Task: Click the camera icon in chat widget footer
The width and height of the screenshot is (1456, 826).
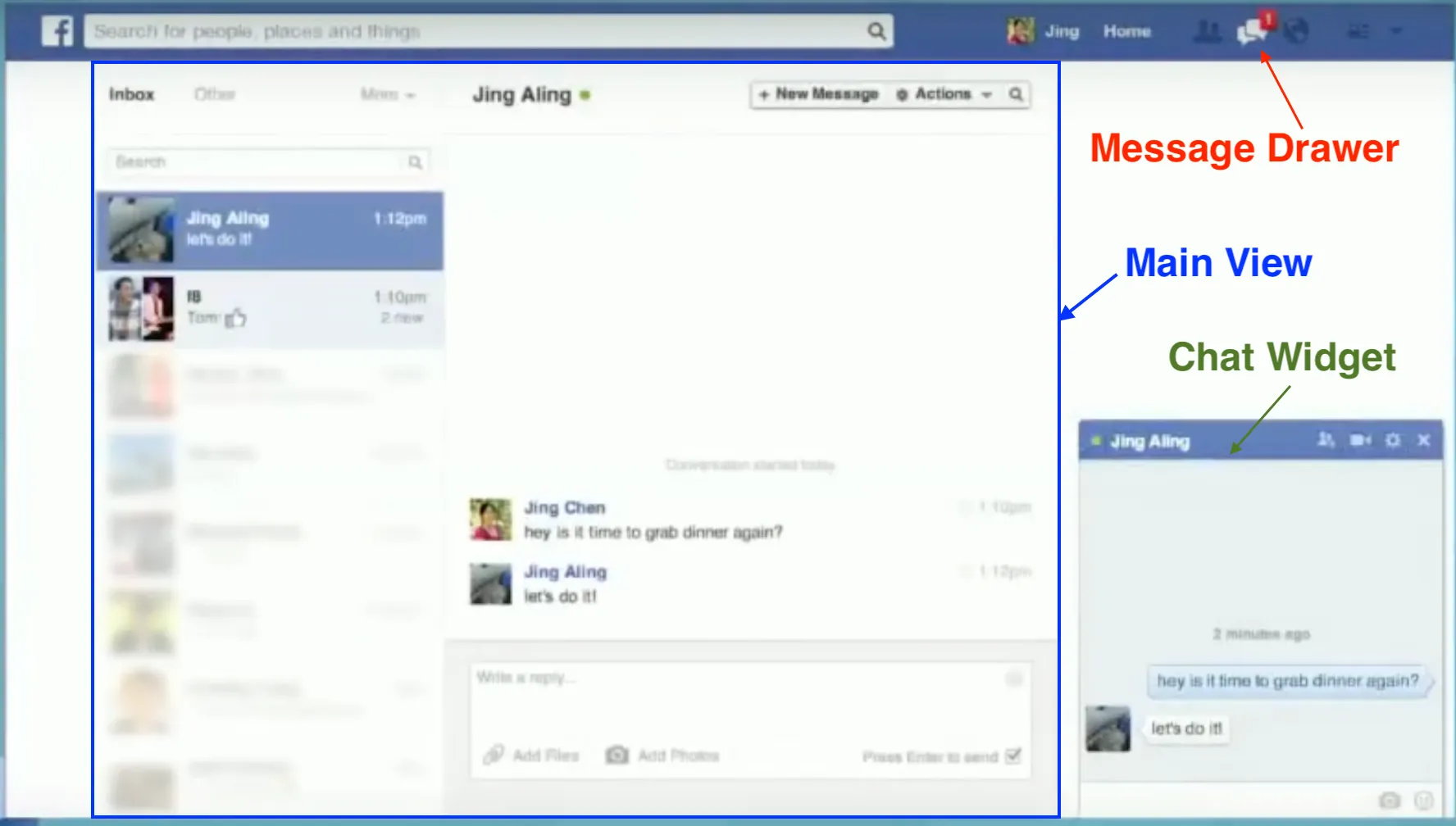Action: (1390, 800)
